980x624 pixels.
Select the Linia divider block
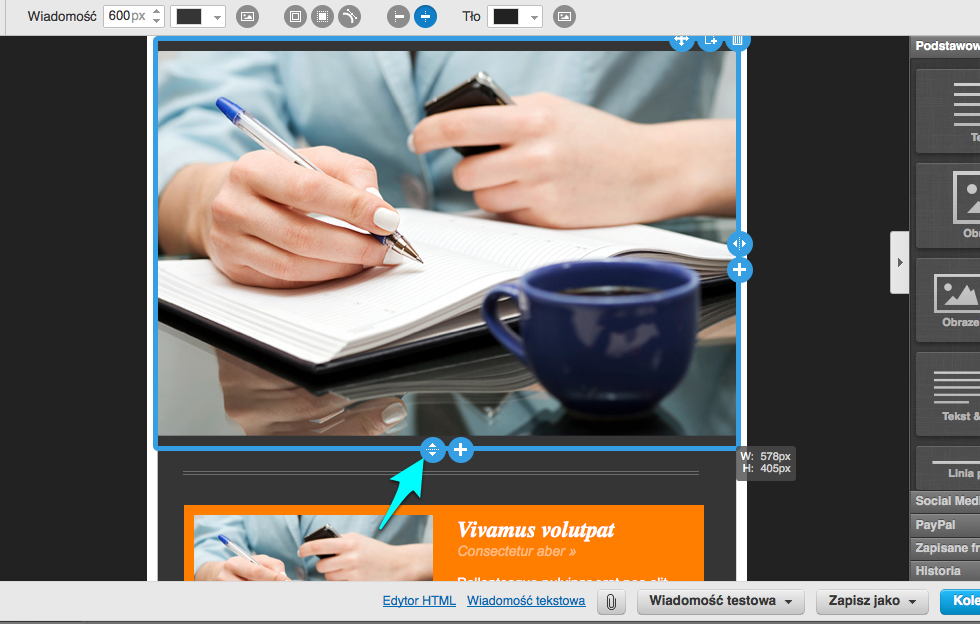click(948, 468)
